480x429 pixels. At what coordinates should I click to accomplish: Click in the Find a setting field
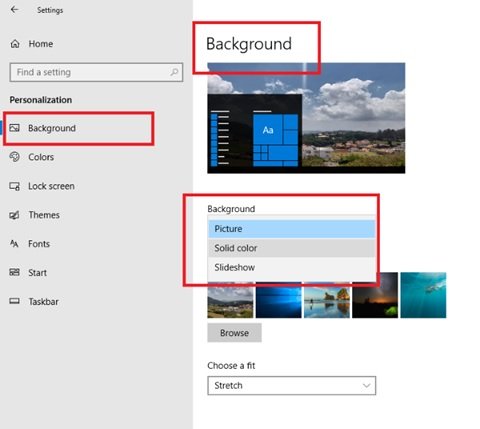(x=96, y=72)
